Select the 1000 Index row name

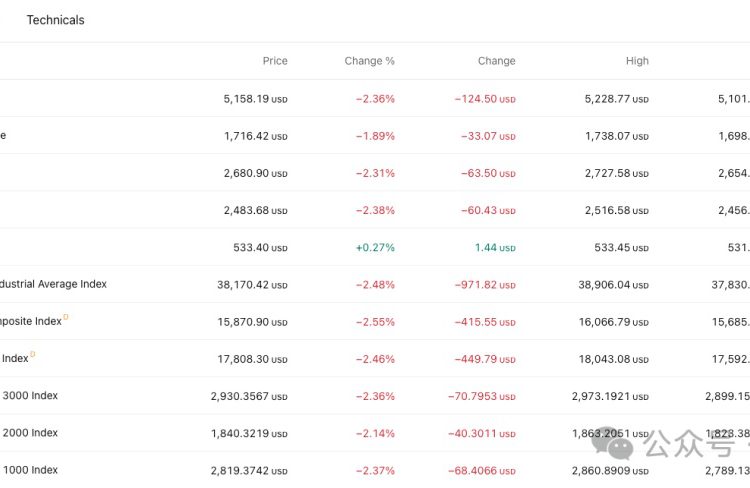point(30,470)
